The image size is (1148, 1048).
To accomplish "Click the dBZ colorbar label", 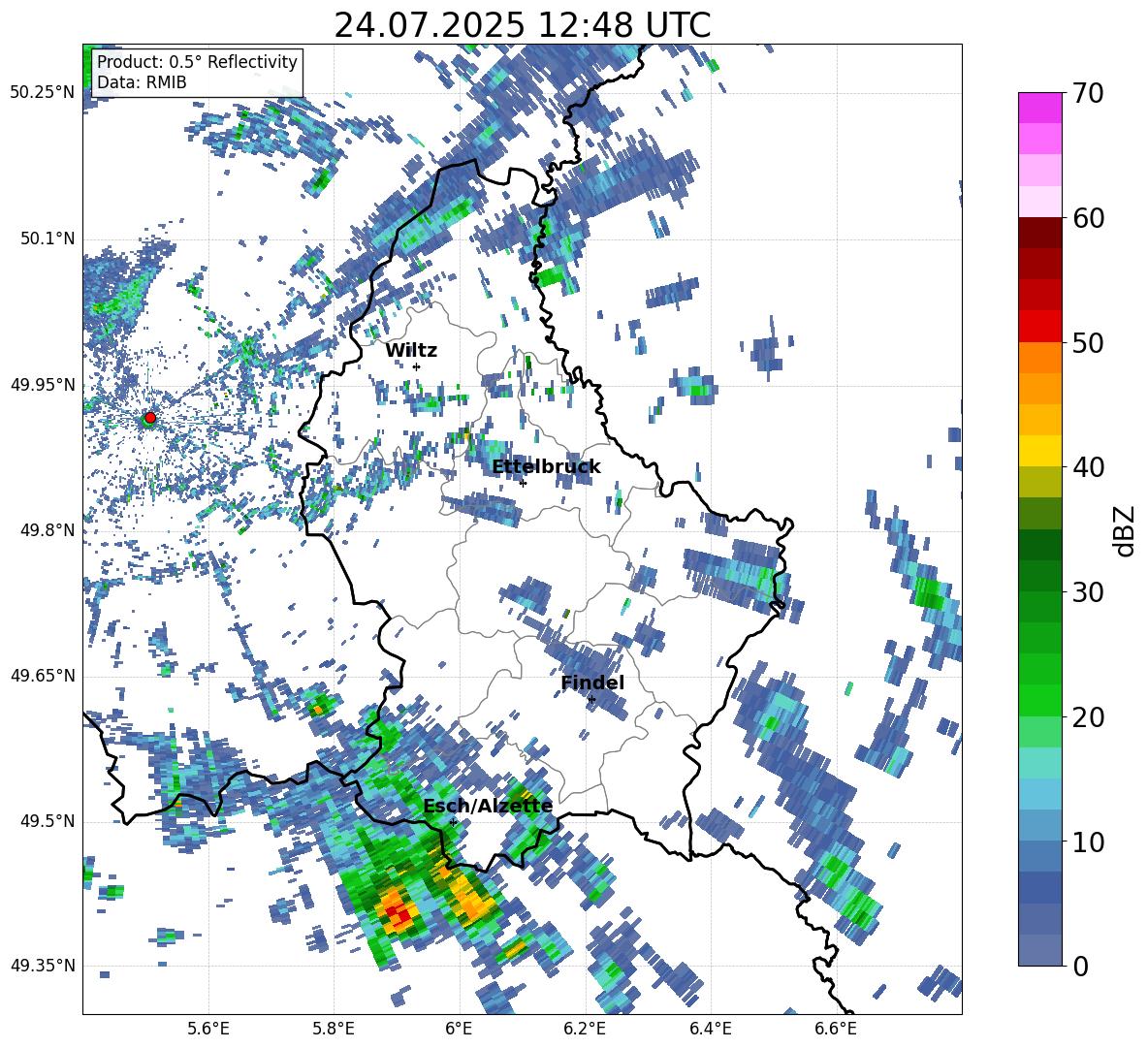I will (1126, 530).
